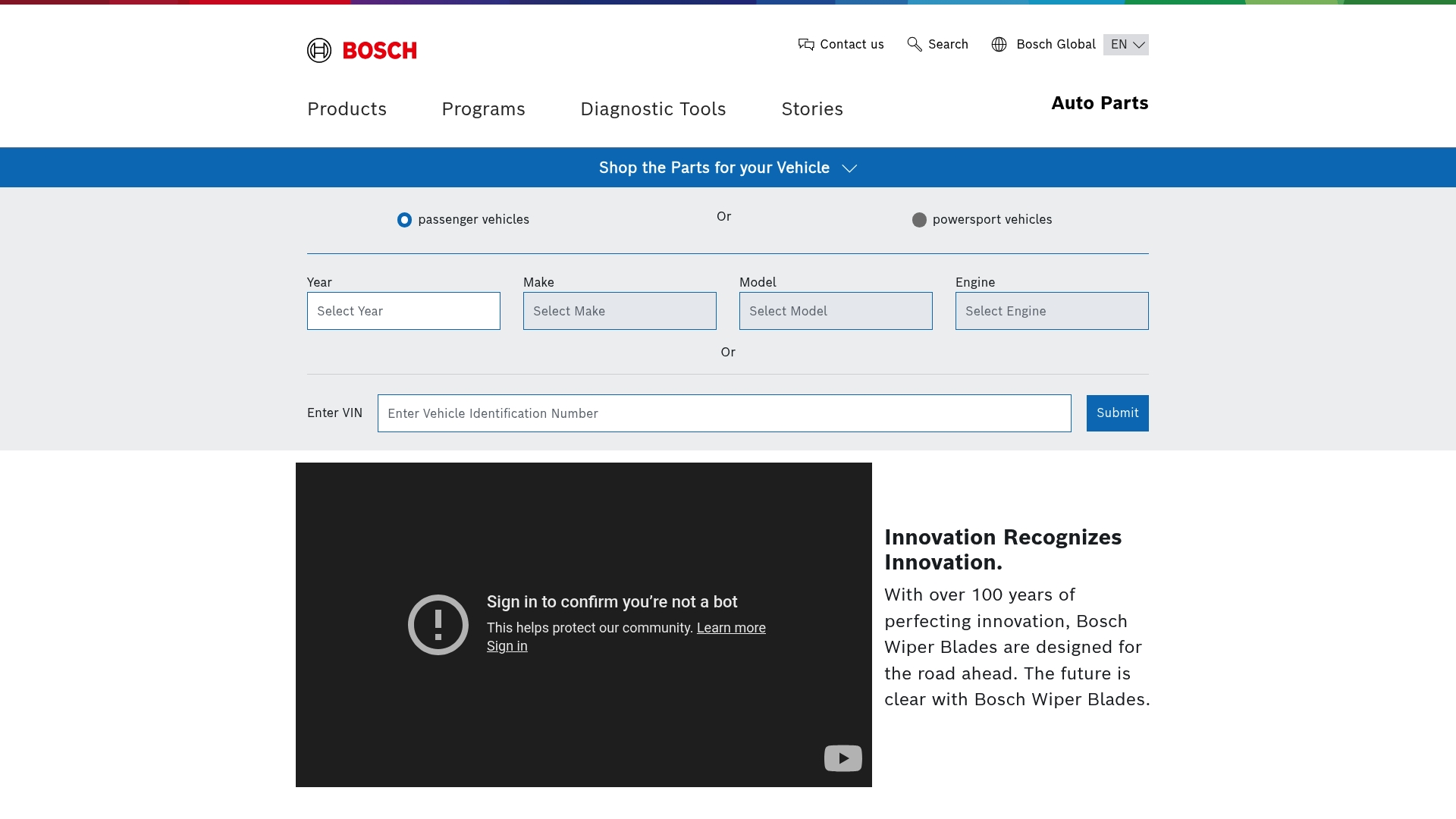Click the Auto Parts heading link

click(1100, 103)
